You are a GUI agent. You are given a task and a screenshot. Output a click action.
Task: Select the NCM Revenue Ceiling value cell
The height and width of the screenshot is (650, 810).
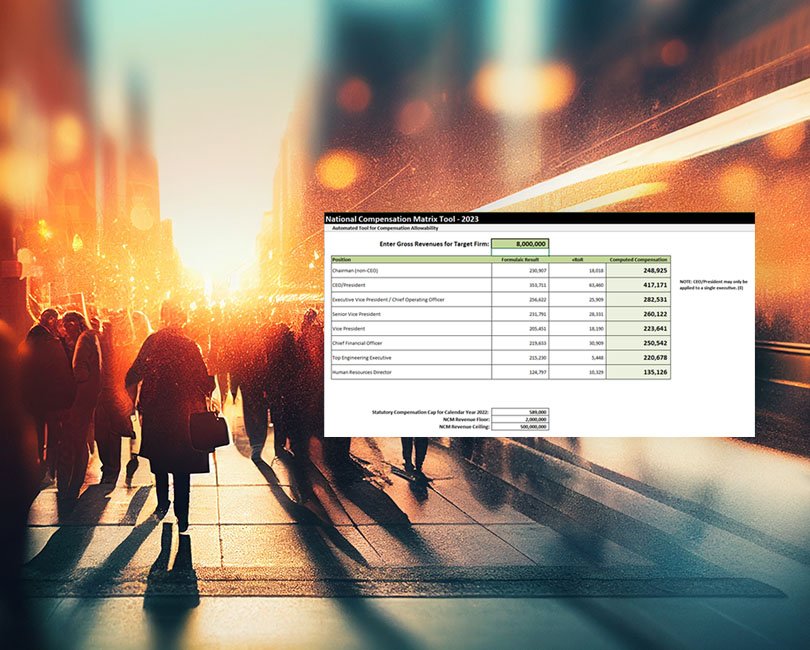(520, 427)
